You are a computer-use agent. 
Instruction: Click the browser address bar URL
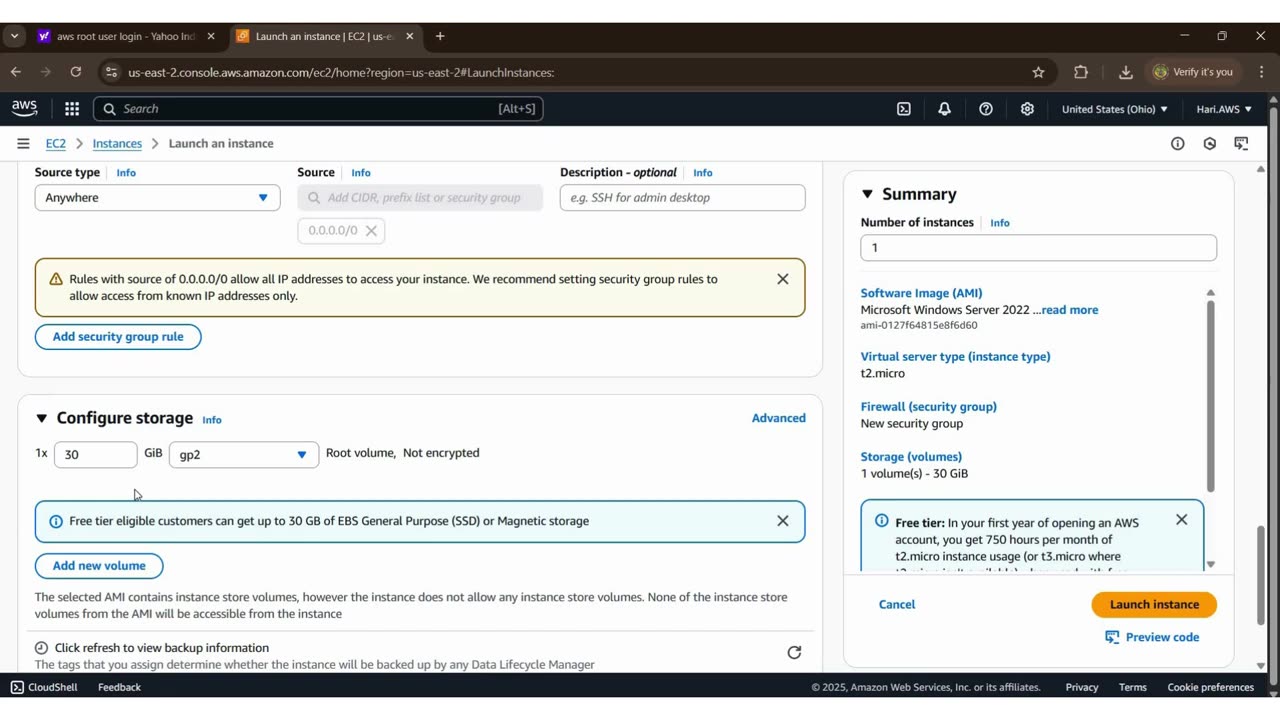(x=341, y=72)
